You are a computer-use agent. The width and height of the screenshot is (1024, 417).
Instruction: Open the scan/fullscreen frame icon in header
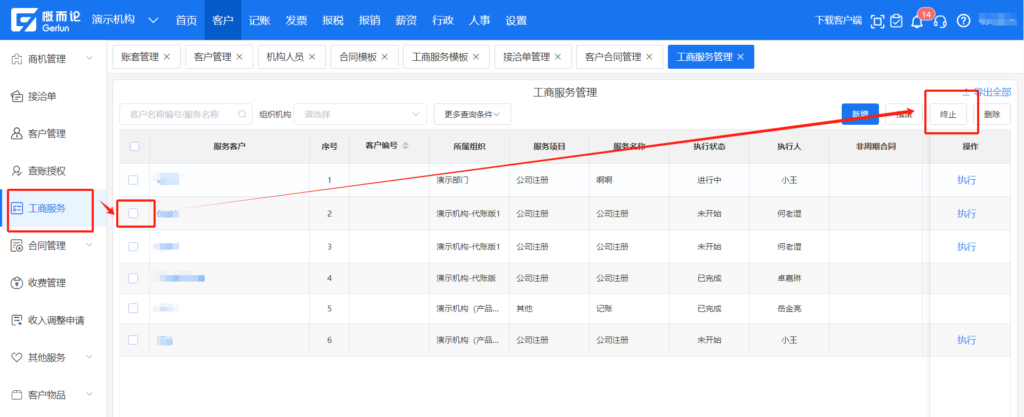tap(878, 21)
